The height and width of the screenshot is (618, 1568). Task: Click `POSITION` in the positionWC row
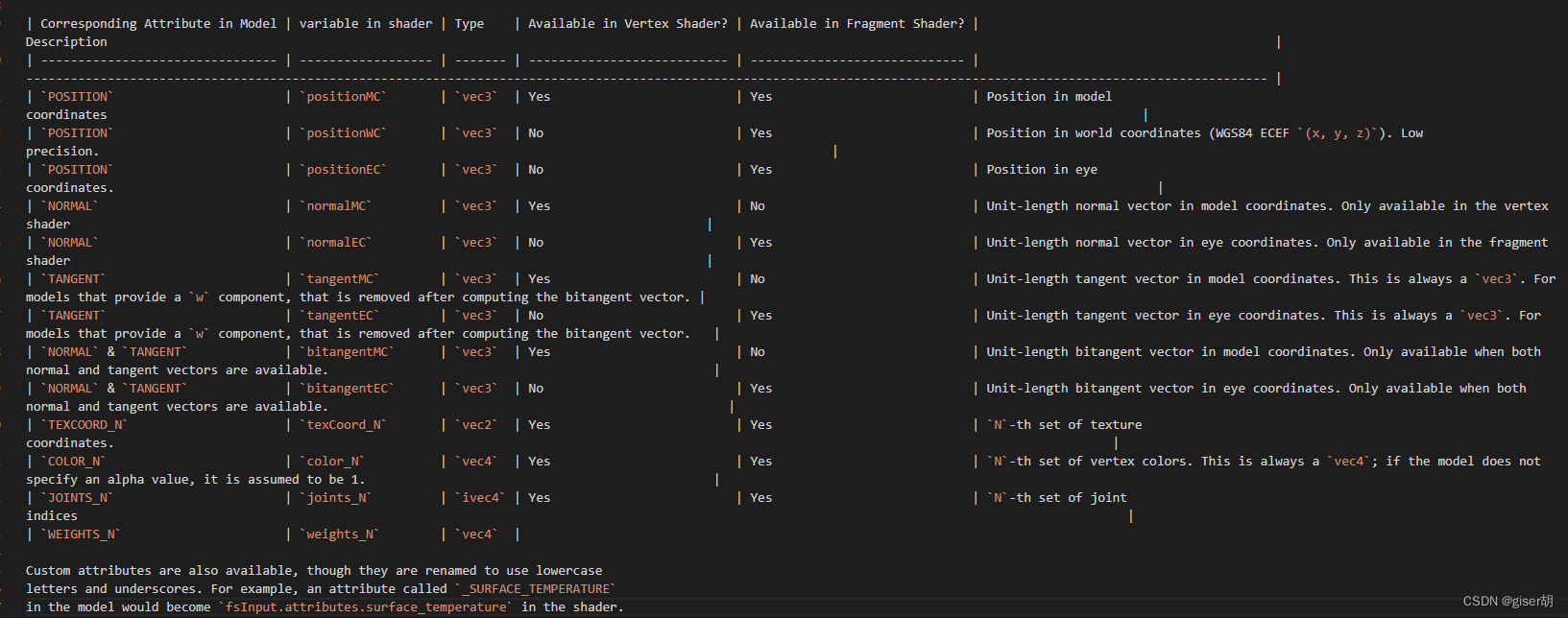pos(77,132)
